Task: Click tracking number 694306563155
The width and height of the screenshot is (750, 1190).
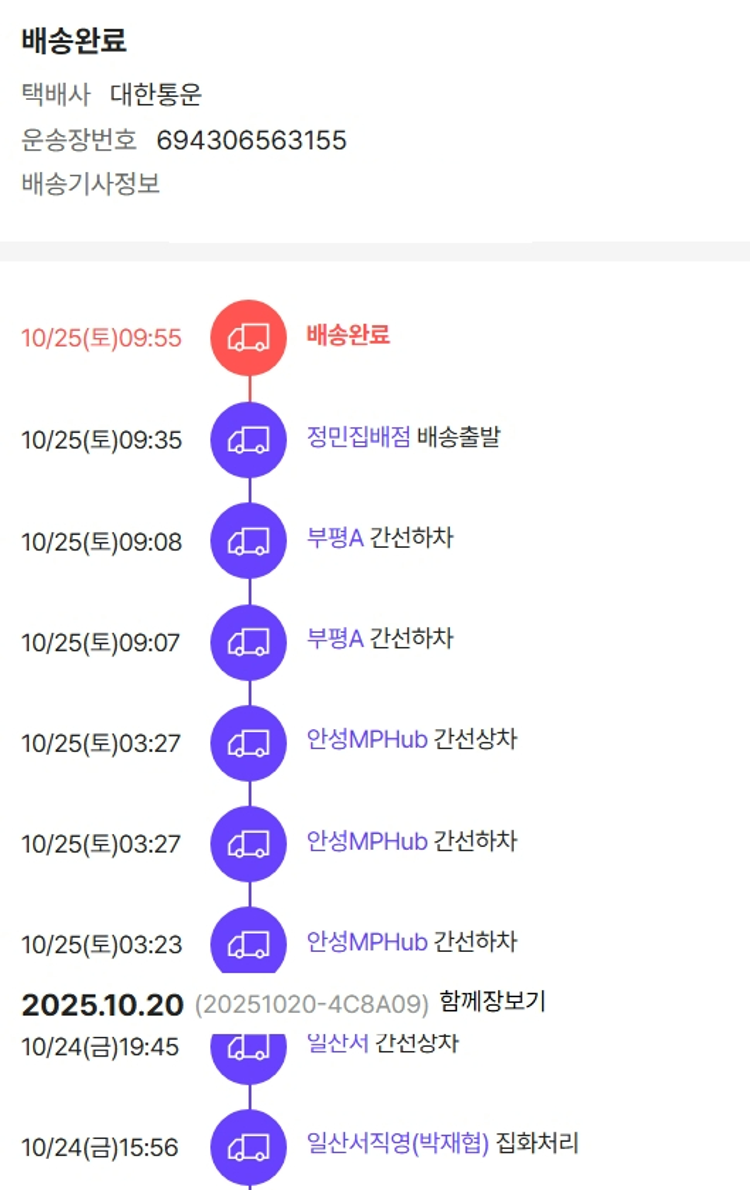Action: [251, 140]
